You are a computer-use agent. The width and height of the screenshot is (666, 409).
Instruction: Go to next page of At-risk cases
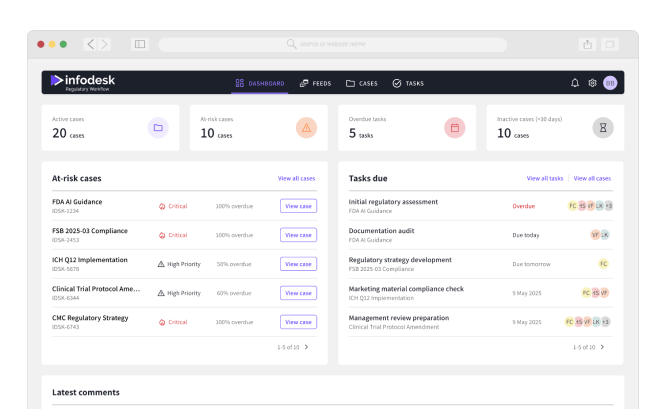point(306,347)
